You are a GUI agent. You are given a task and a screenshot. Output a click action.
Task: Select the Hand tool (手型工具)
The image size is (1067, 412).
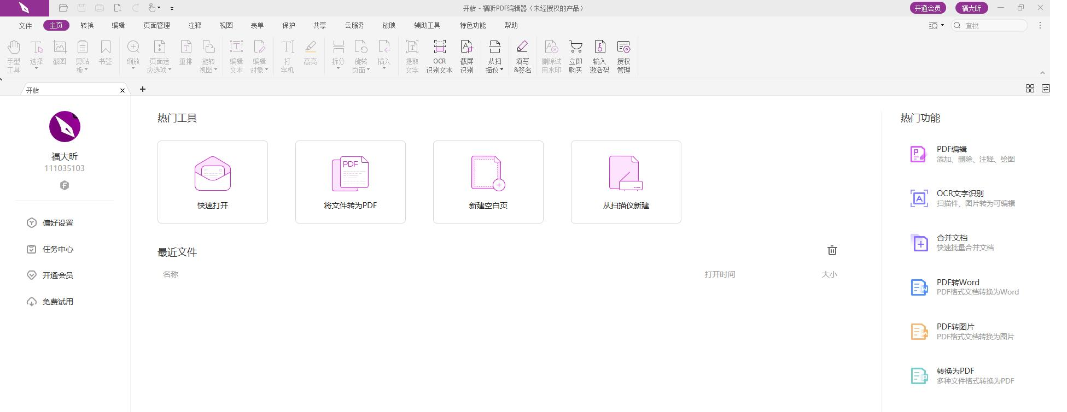[x=14, y=56]
